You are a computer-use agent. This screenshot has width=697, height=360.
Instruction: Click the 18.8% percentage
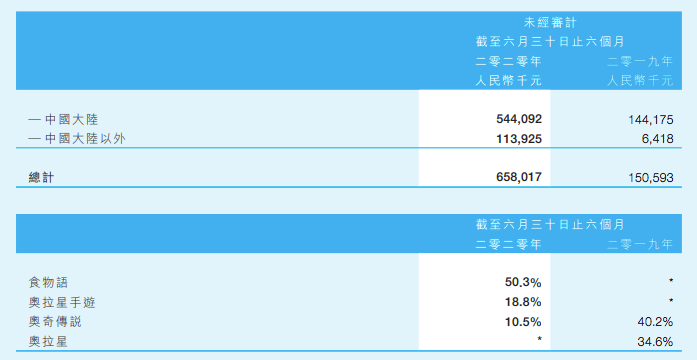coord(523,302)
